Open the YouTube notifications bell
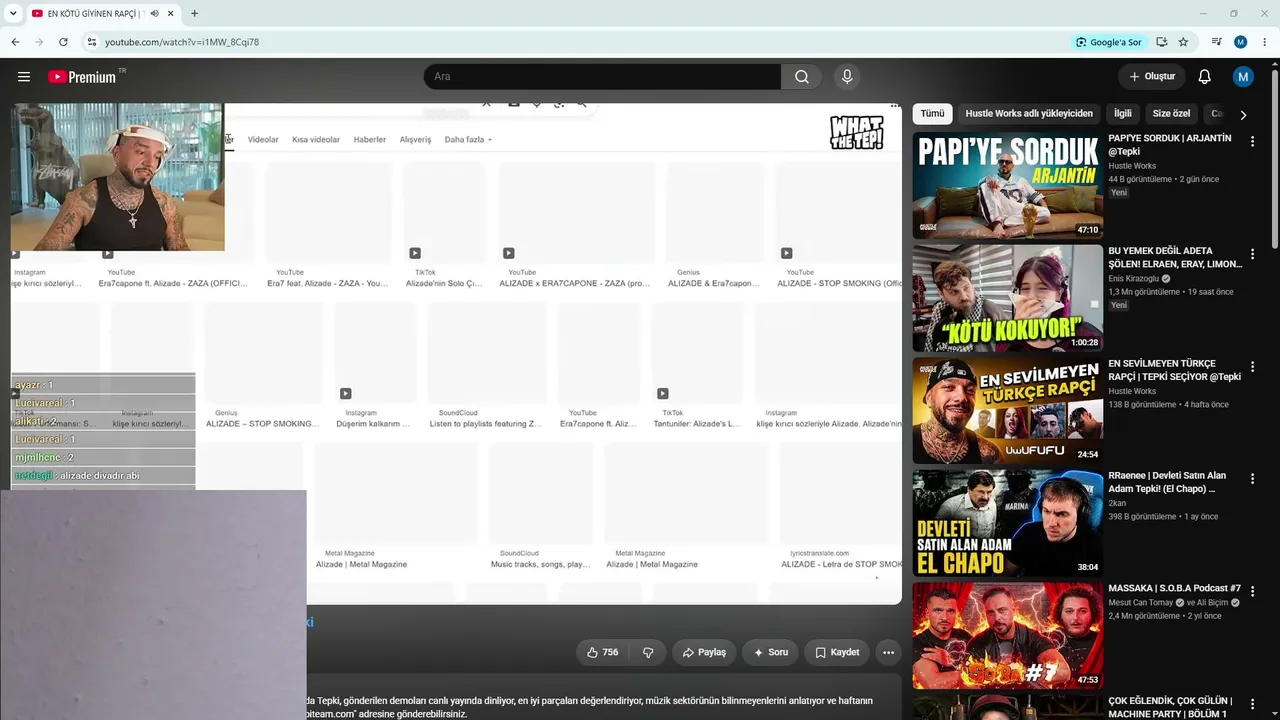 coord(1205,77)
